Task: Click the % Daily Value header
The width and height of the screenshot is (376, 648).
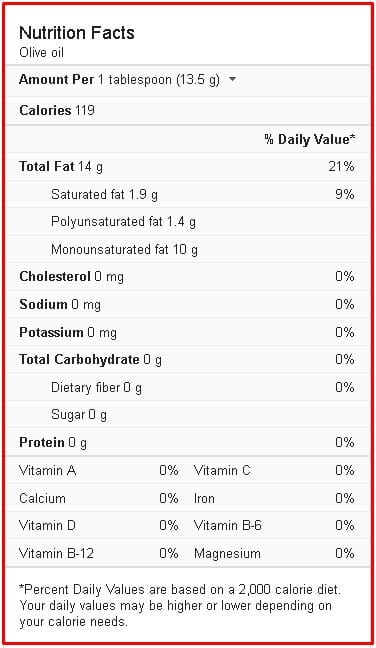Action: click(x=309, y=139)
